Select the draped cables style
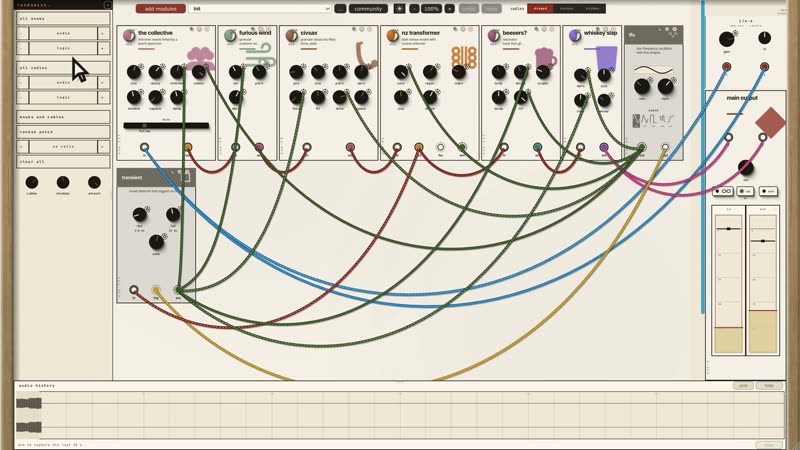 tap(540, 9)
